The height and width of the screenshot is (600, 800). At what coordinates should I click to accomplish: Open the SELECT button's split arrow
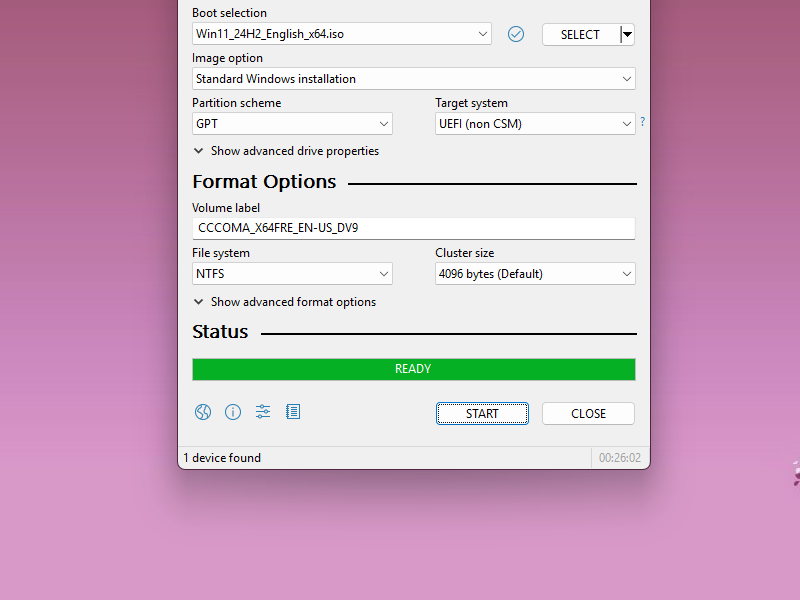[x=627, y=34]
